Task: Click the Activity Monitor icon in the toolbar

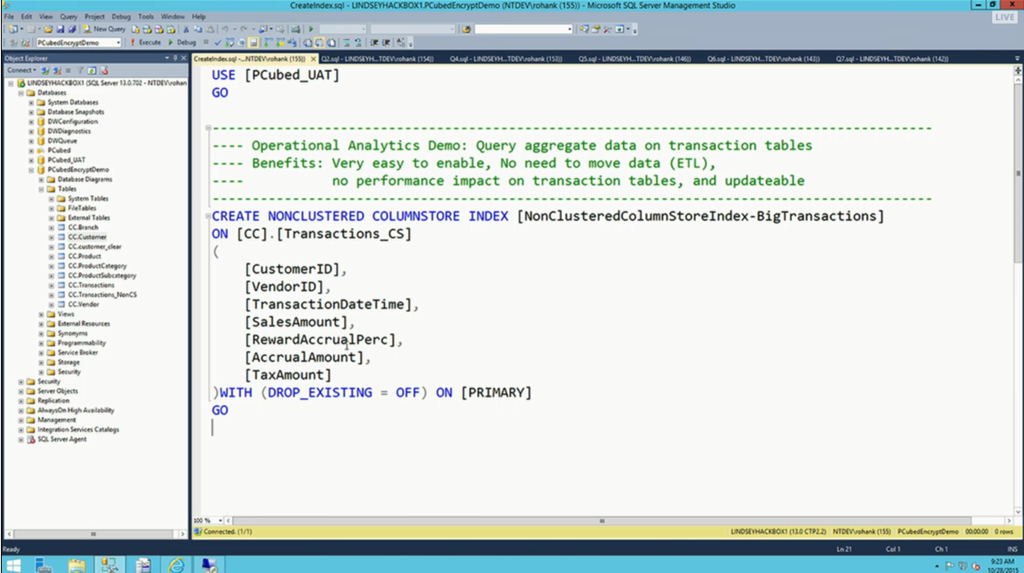Action: (x=296, y=29)
